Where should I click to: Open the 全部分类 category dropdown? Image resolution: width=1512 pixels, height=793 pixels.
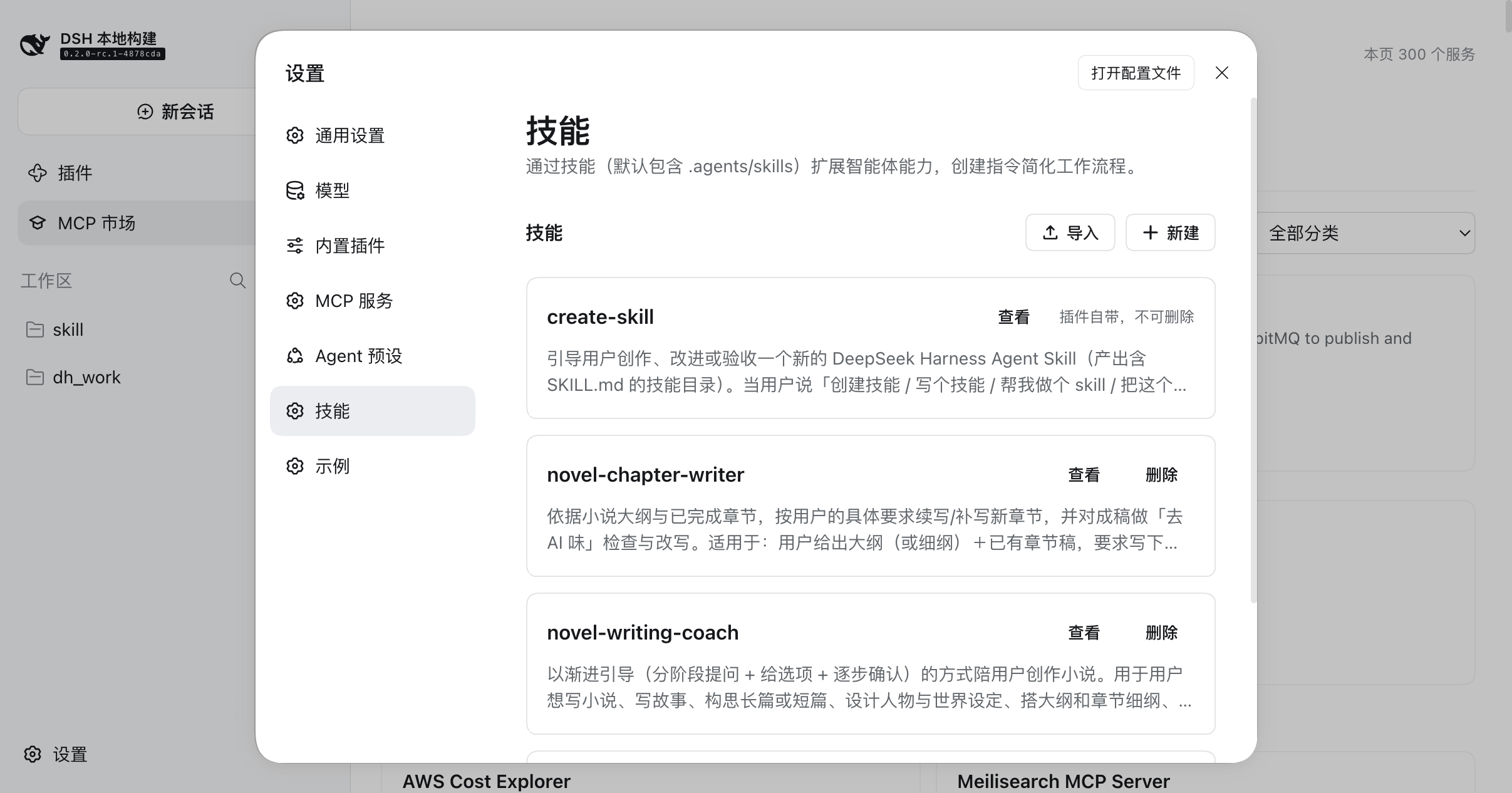click(1365, 233)
